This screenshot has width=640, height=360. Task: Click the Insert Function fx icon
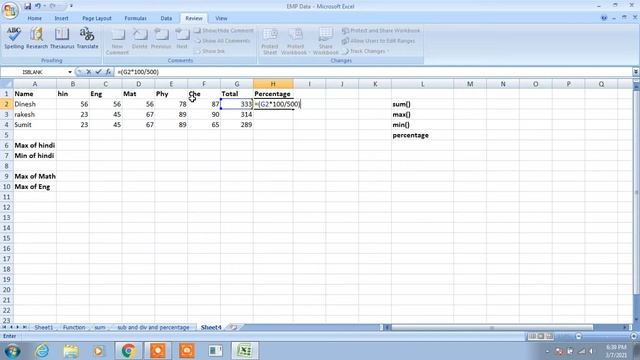point(108,72)
